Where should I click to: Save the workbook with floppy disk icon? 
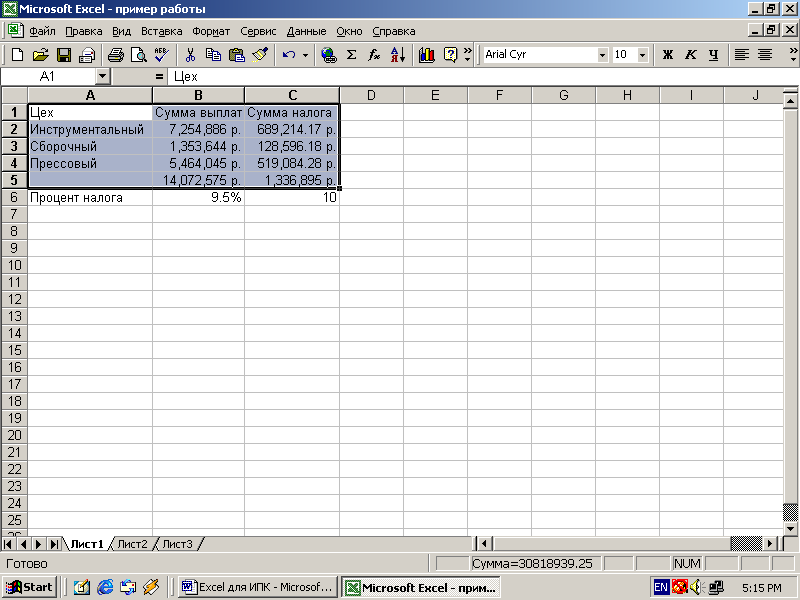(64, 55)
